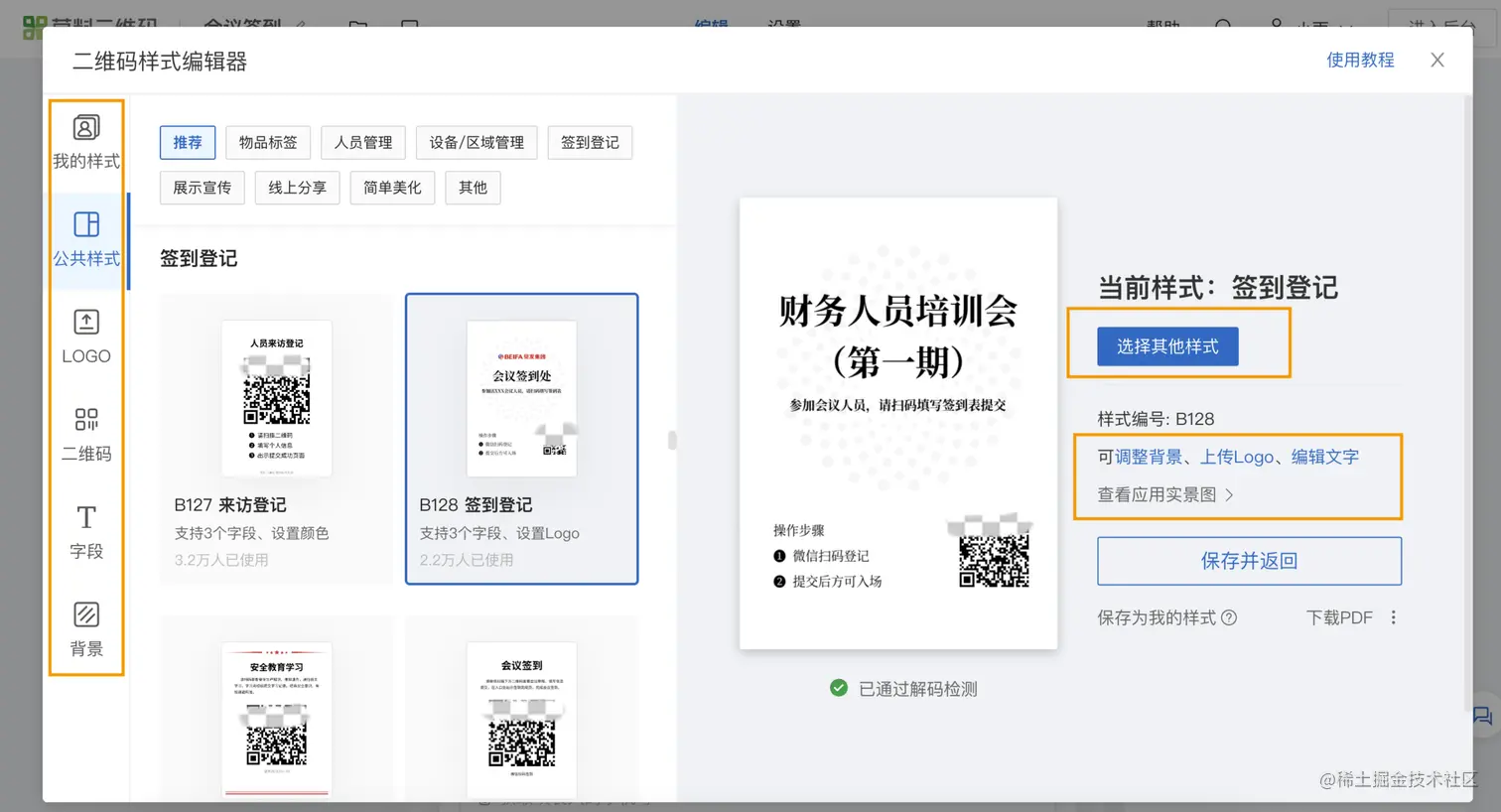Image resolution: width=1501 pixels, height=812 pixels.
Task: Select the 其他 category tab
Action: (x=474, y=188)
